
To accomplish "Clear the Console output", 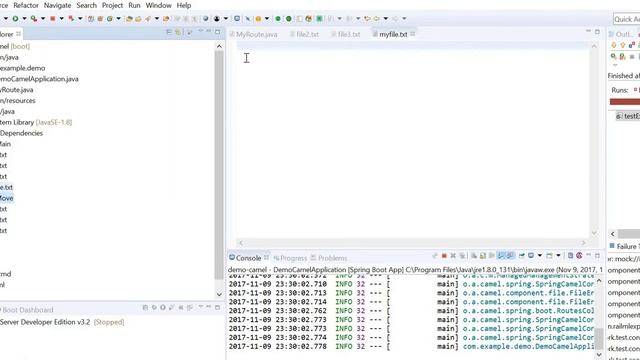I will point(473,256).
